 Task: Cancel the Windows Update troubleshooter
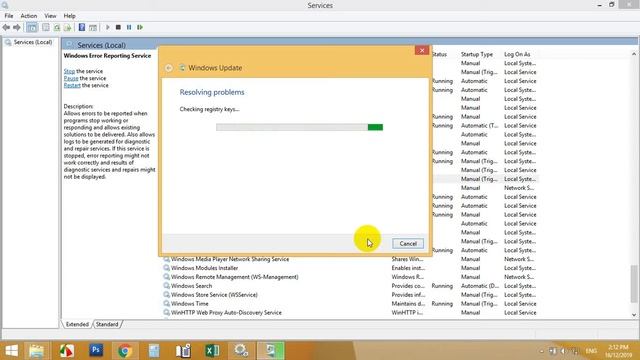[x=408, y=244]
